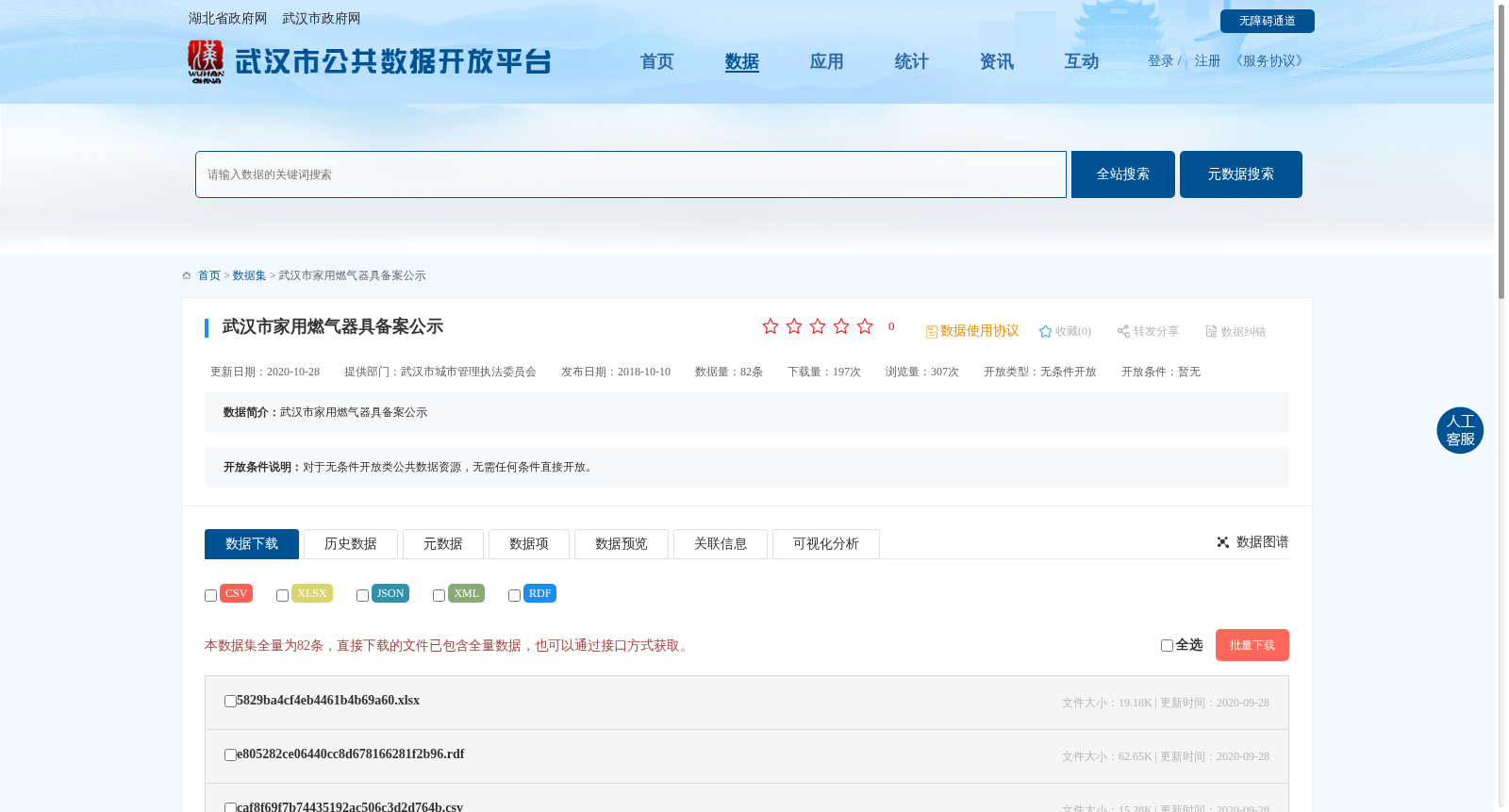Open the 数据使用协议 agreement link
Image resolution: width=1509 pixels, height=812 pixels.
(972, 331)
